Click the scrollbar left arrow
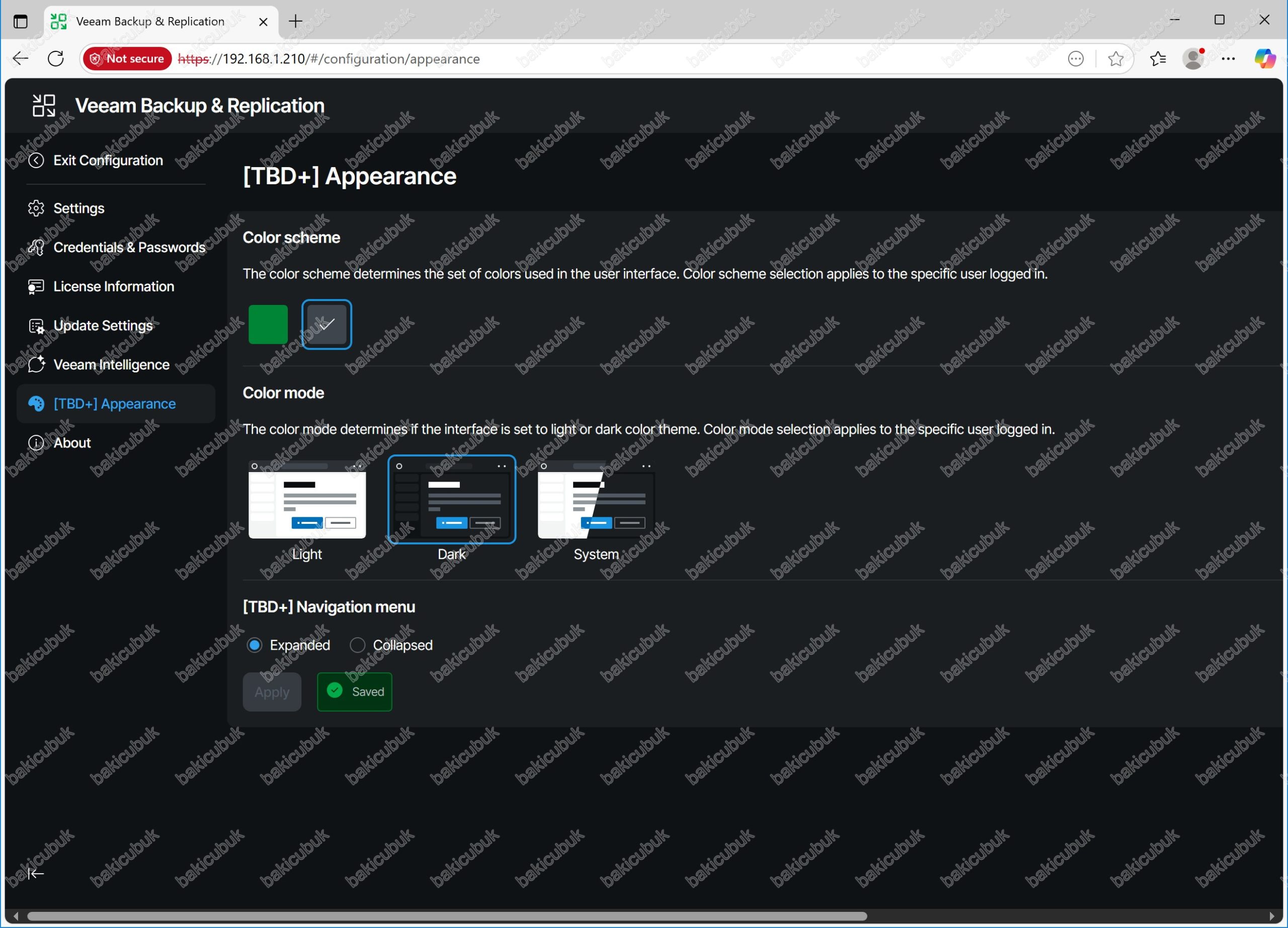1288x928 pixels. pyautogui.click(x=16, y=916)
